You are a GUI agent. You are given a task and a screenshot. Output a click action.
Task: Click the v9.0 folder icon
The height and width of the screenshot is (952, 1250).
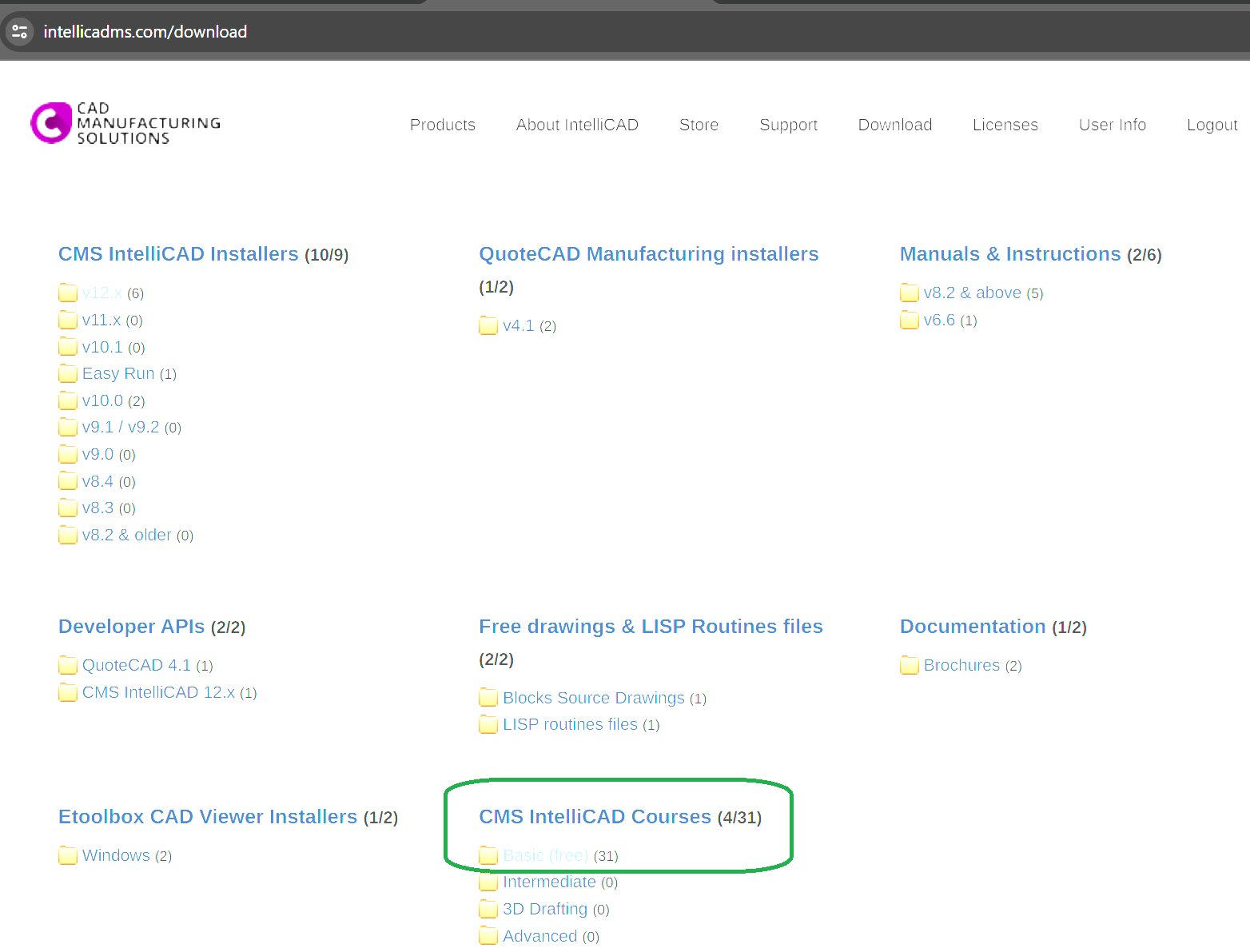[68, 455]
